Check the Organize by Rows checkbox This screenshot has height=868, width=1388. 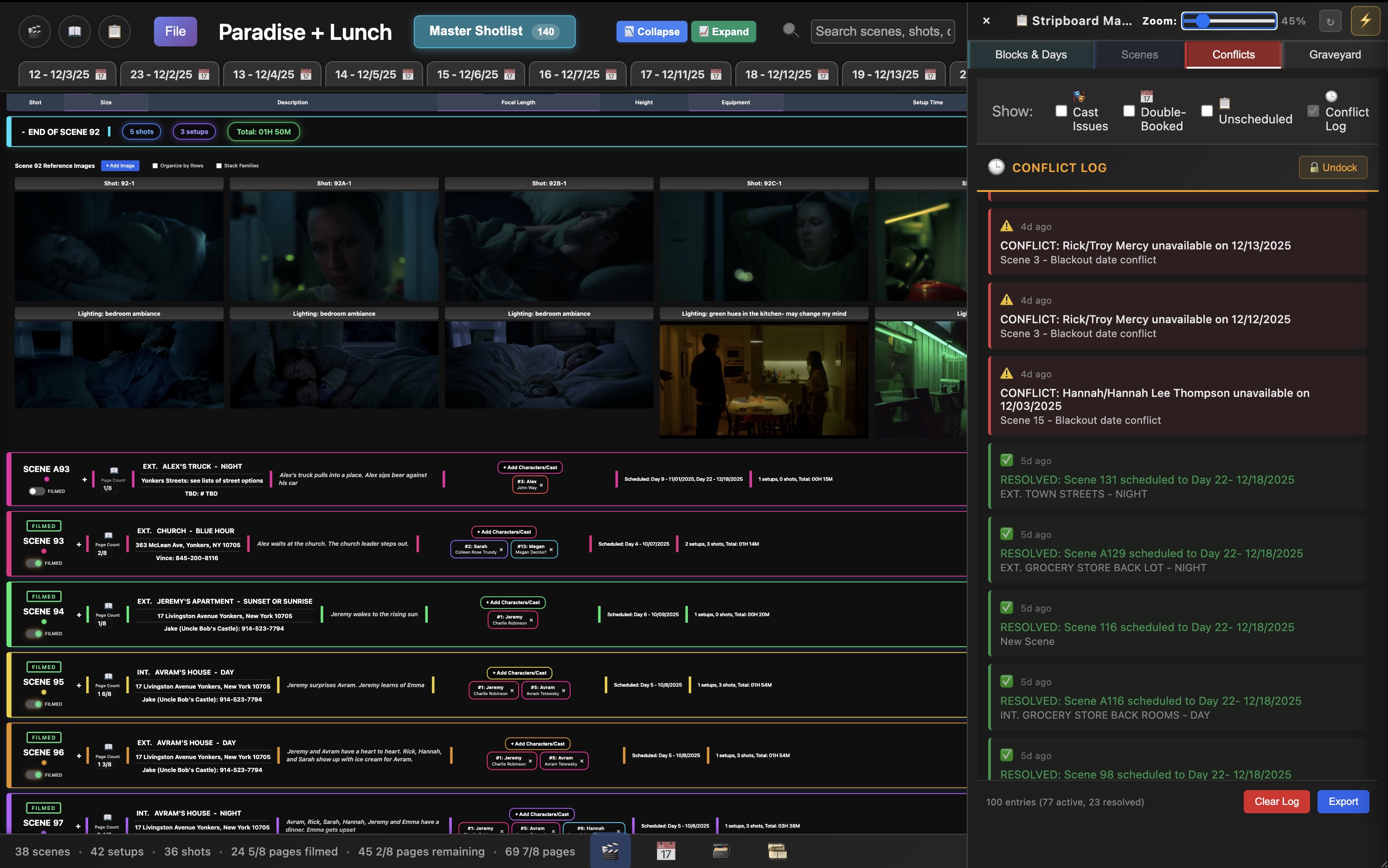point(155,166)
